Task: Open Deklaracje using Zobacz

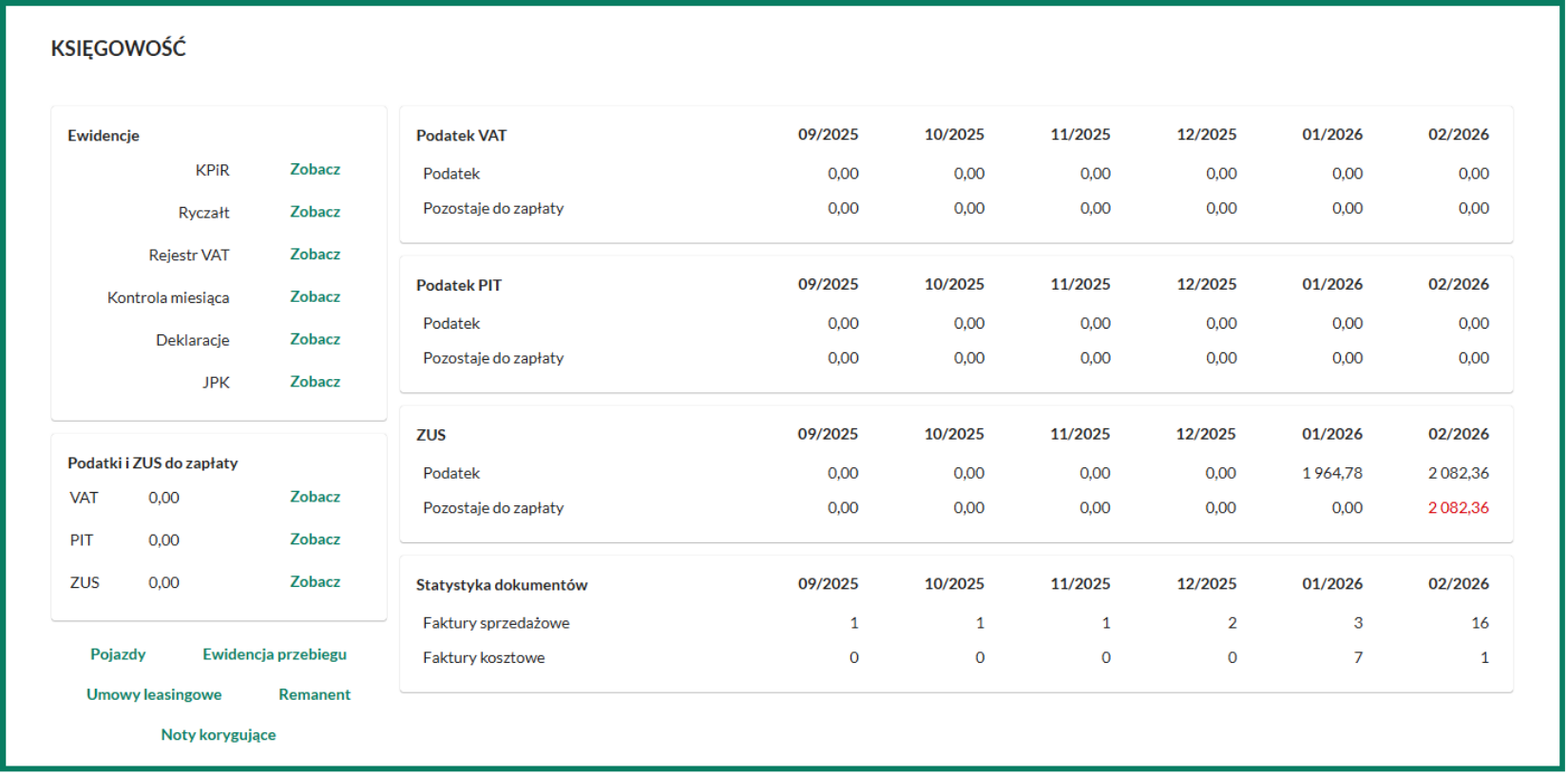Action: [315, 339]
